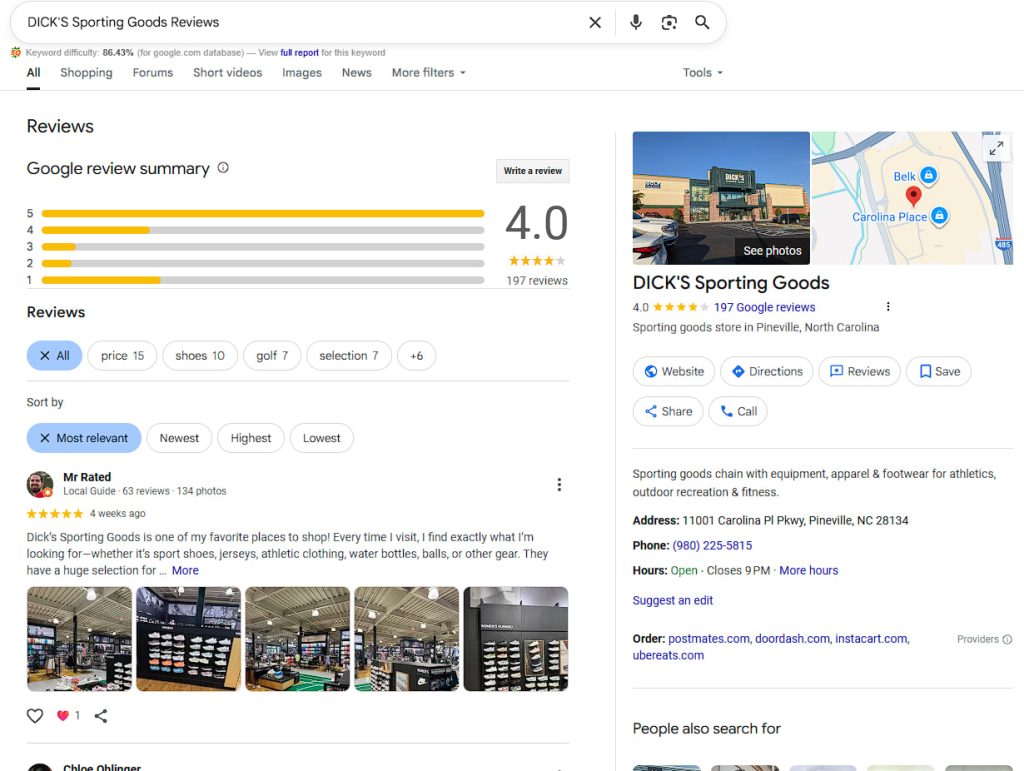Get Directions to the store
Viewport: 1024px width, 771px height.
(x=767, y=371)
